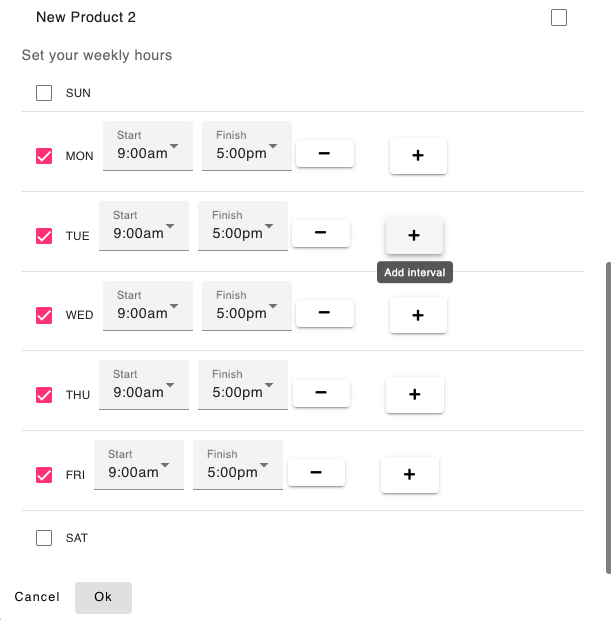Click the minus icon for Wednesday
The image size is (611, 620).
pos(324,313)
